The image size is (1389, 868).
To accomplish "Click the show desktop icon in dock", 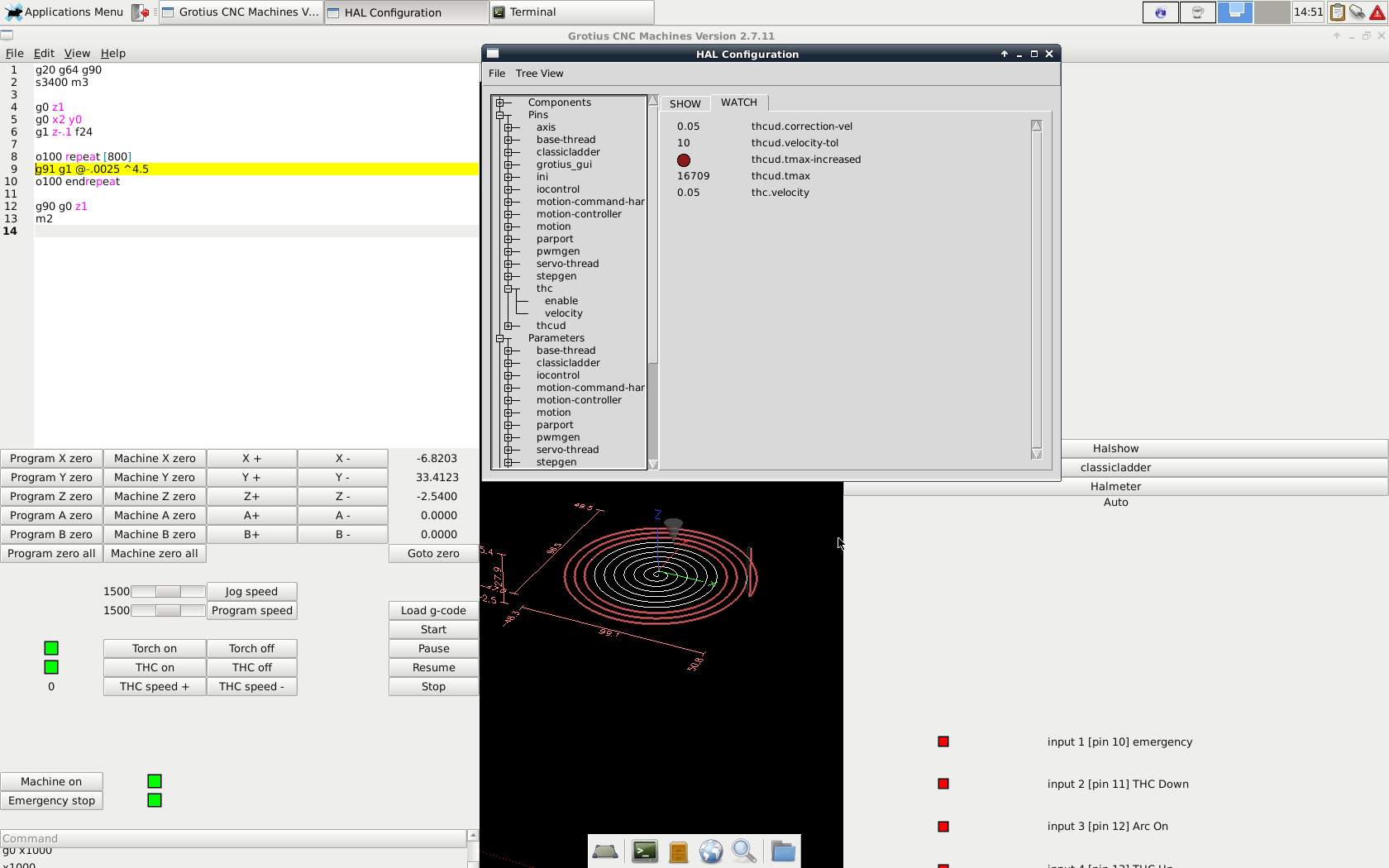I will tap(605, 851).
